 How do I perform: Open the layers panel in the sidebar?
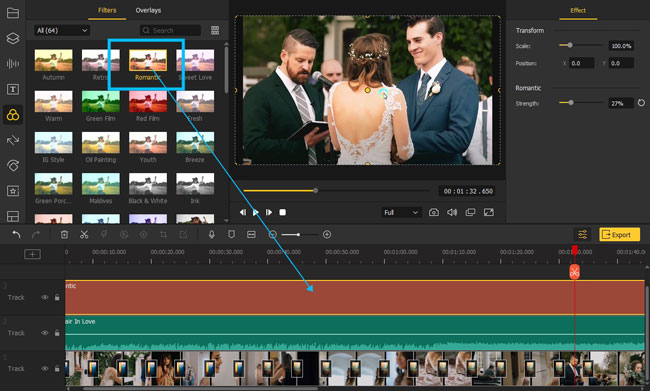pyautogui.click(x=13, y=38)
